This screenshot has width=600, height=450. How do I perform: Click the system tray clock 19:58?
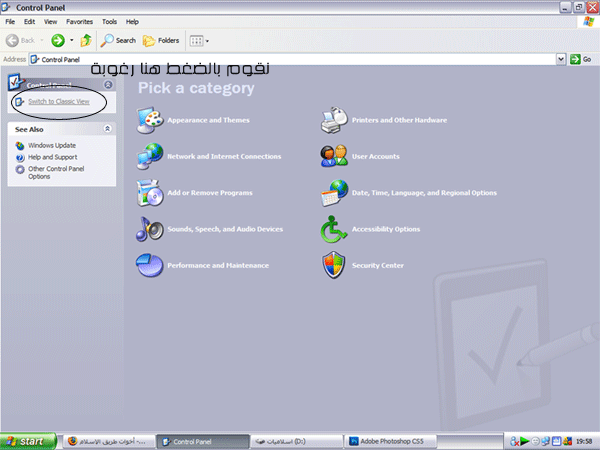pos(584,442)
